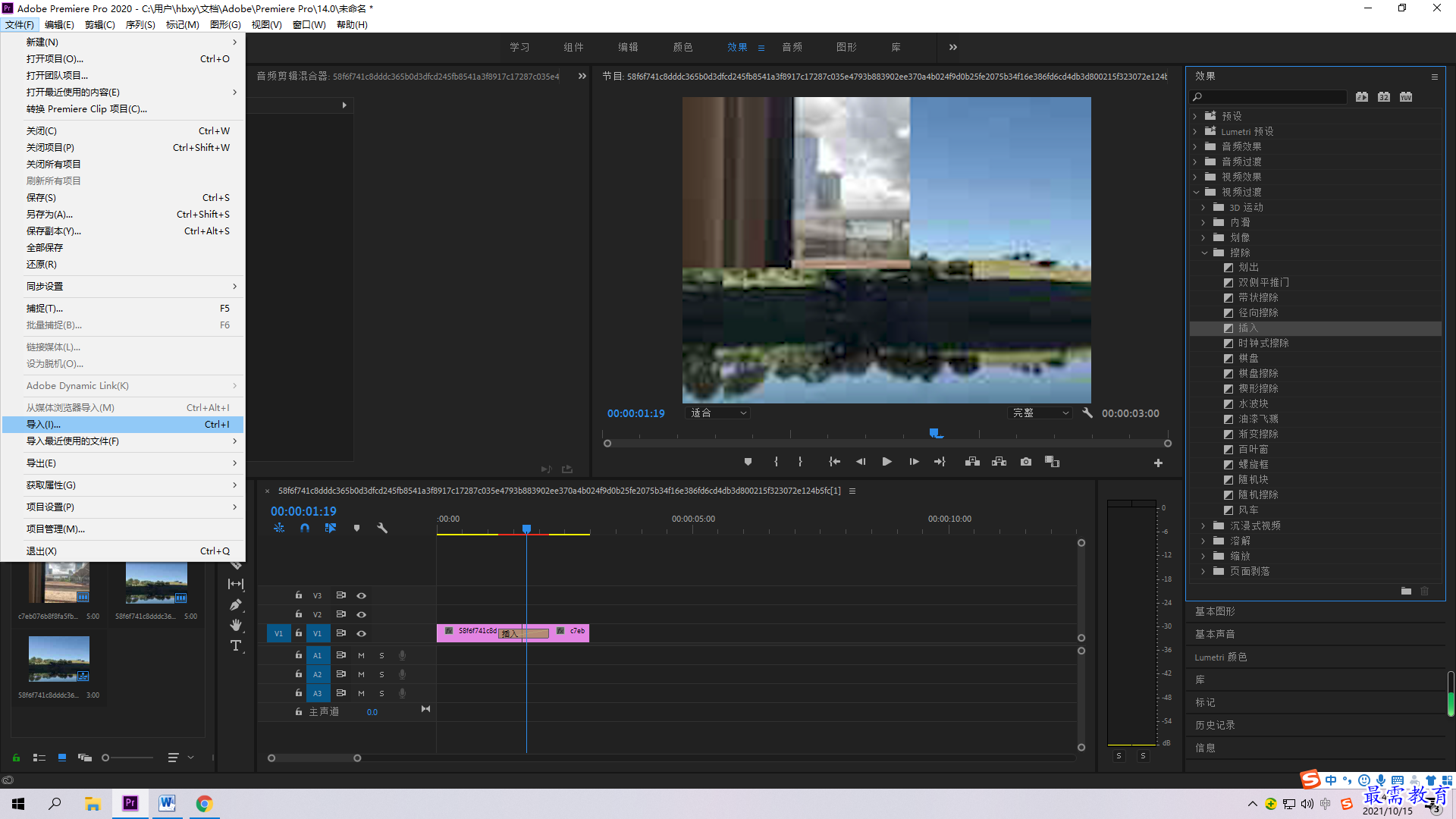Hide track V3 with eye icon
This screenshot has width=1456, height=819.
[x=362, y=595]
